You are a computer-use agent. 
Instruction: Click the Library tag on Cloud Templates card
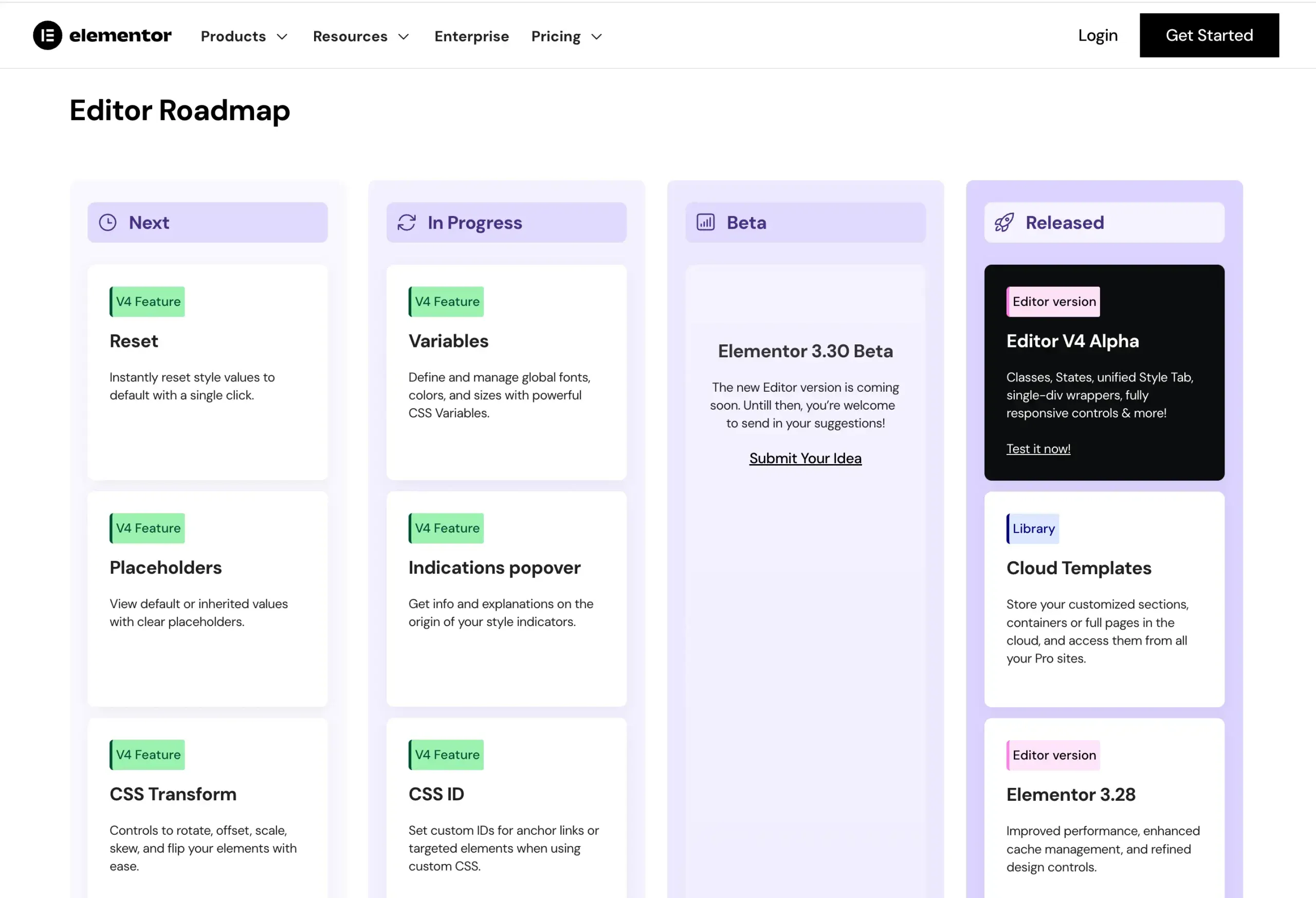tap(1033, 529)
